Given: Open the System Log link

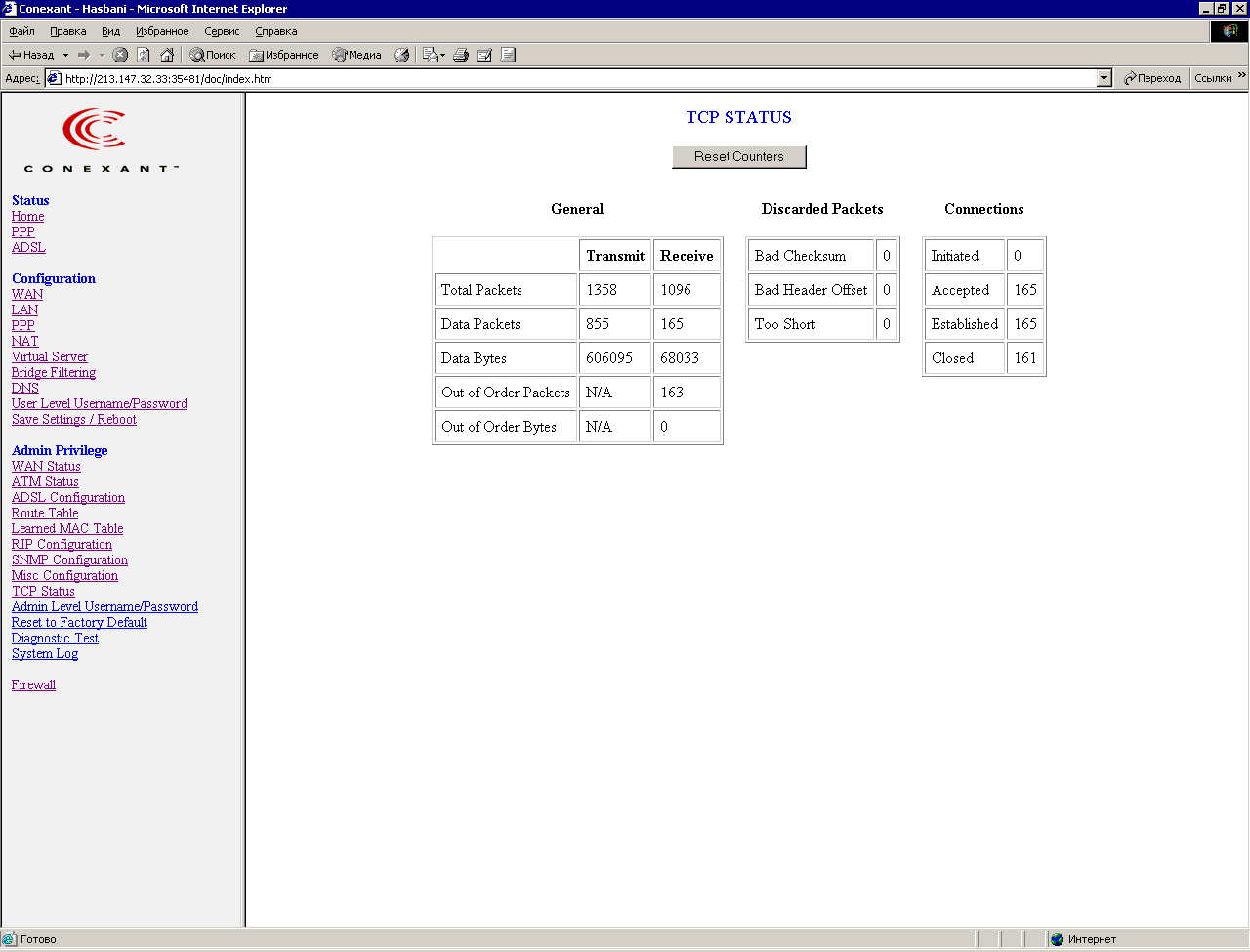Looking at the screenshot, I should click(x=45, y=653).
